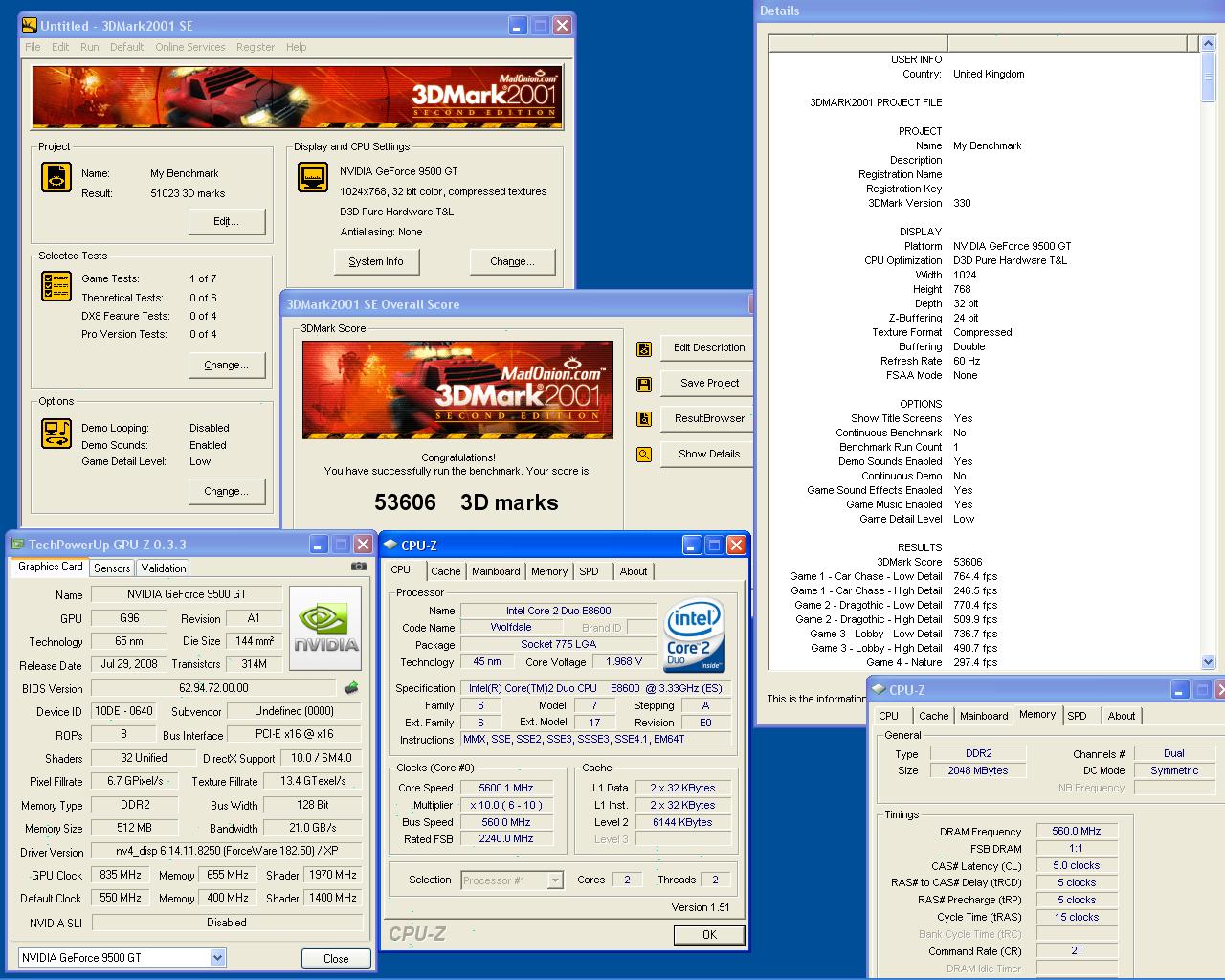Open the GPU selection dropdown in GPU-Z

point(217,957)
